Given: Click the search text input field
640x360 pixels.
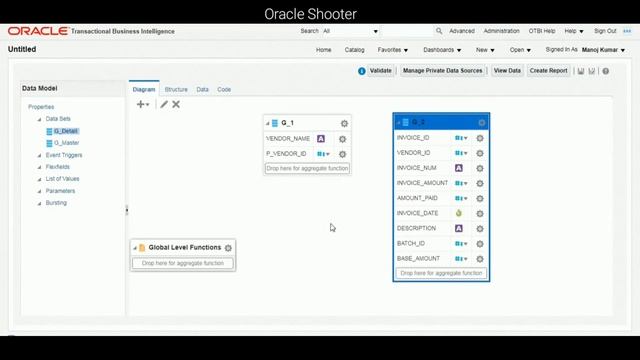Looking at the screenshot, I should click(407, 31).
